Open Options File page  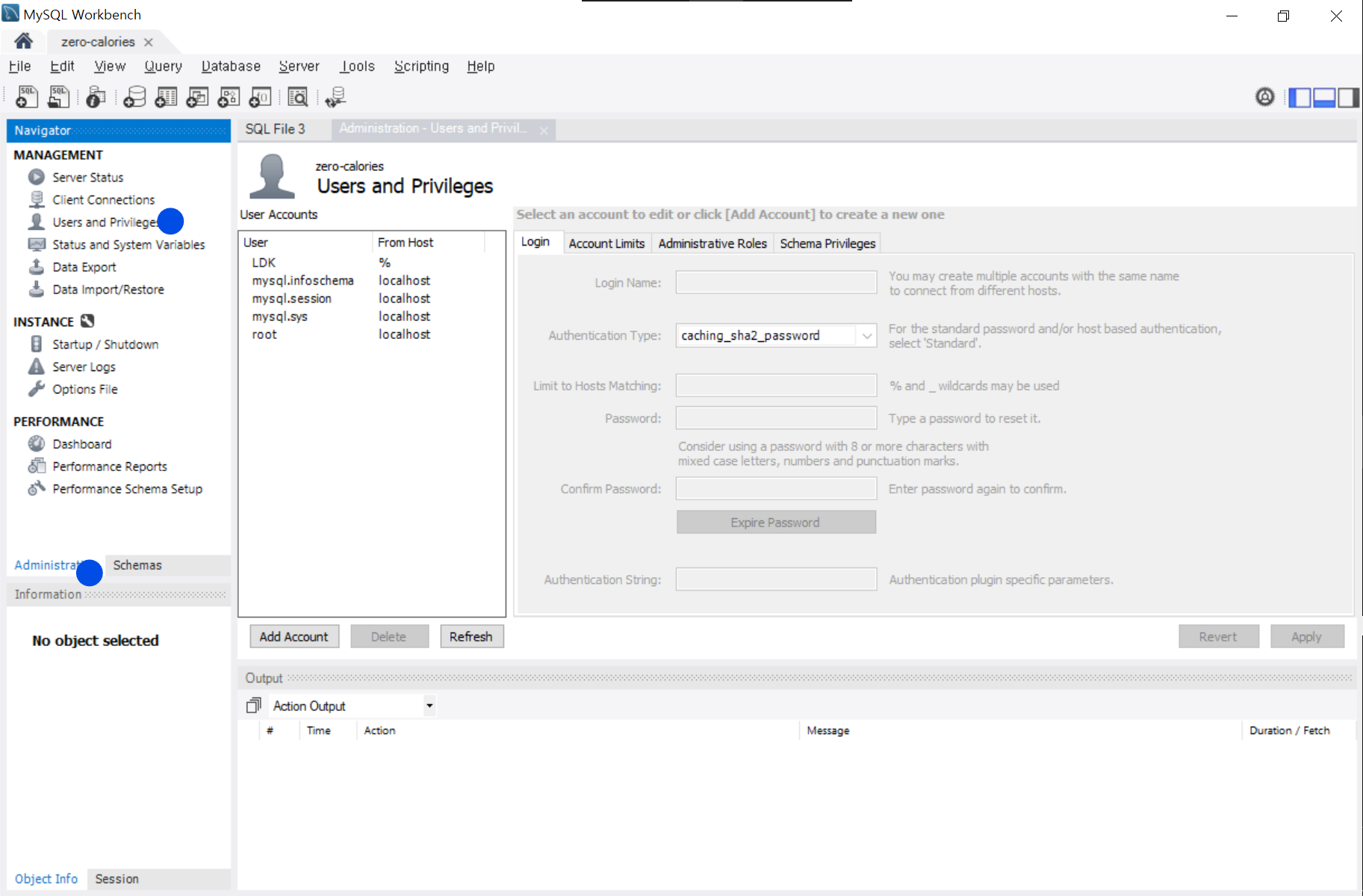pyautogui.click(x=84, y=389)
